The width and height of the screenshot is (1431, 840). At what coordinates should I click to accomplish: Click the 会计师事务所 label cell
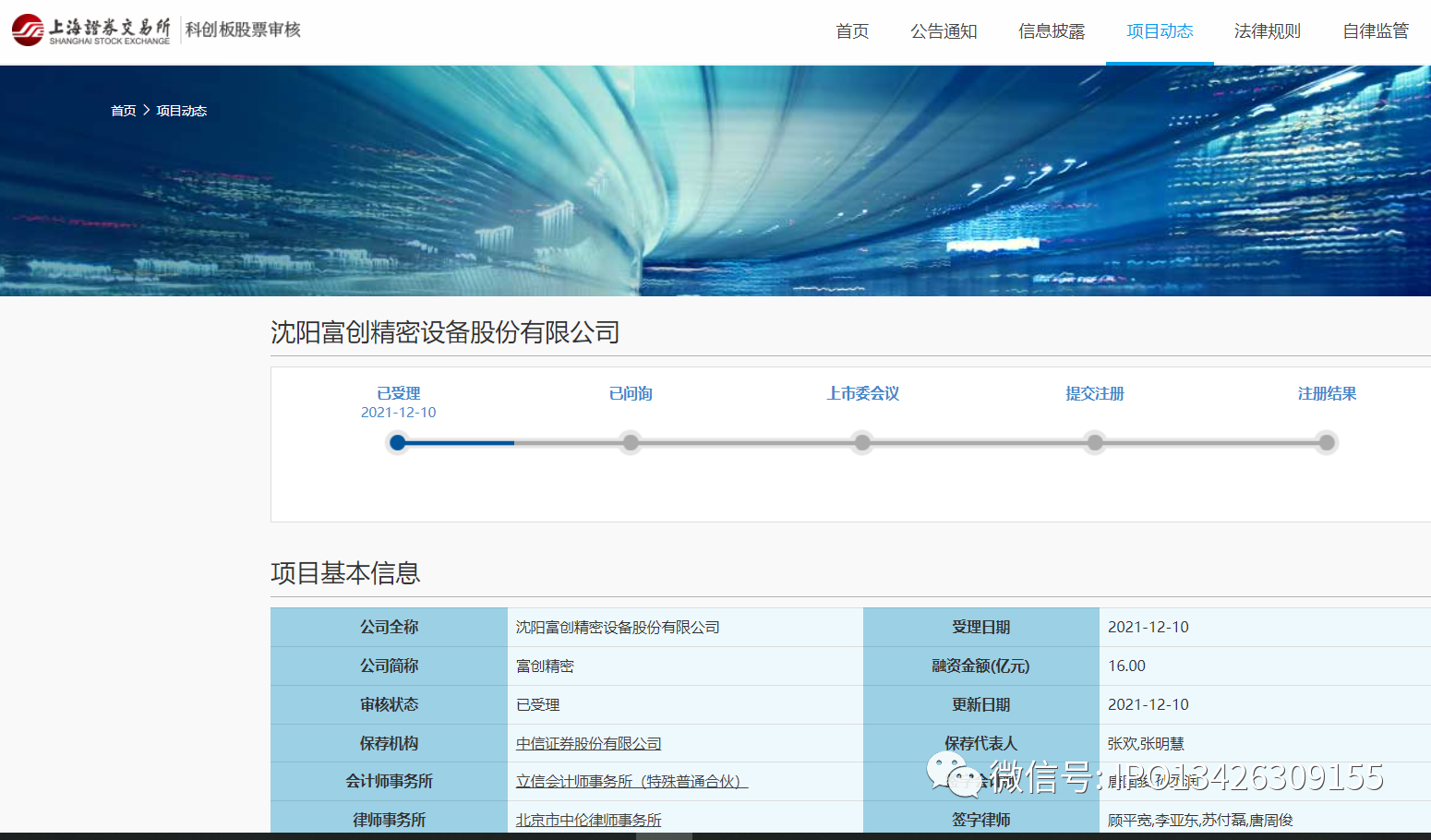click(x=389, y=782)
